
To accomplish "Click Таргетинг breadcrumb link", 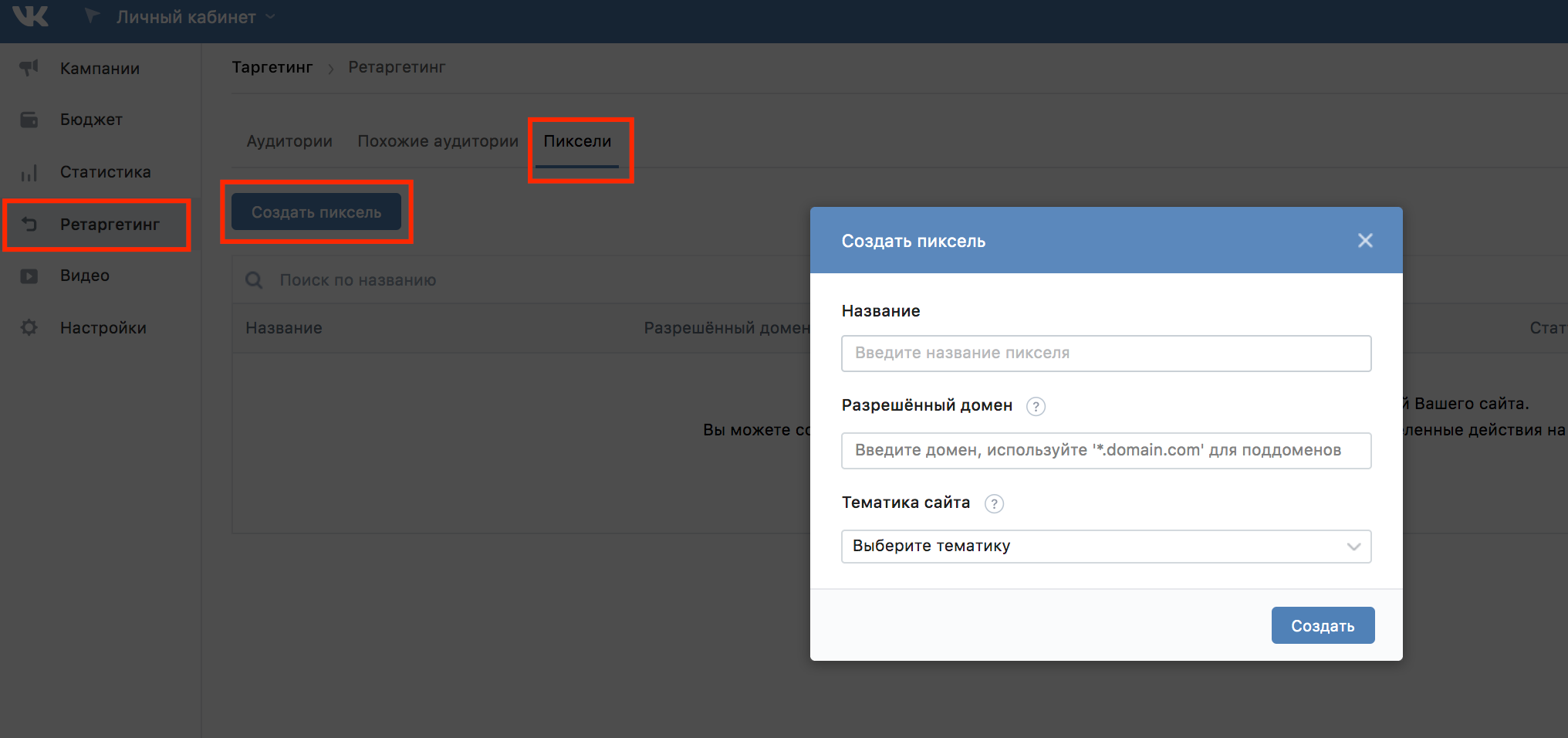I will (272, 67).
